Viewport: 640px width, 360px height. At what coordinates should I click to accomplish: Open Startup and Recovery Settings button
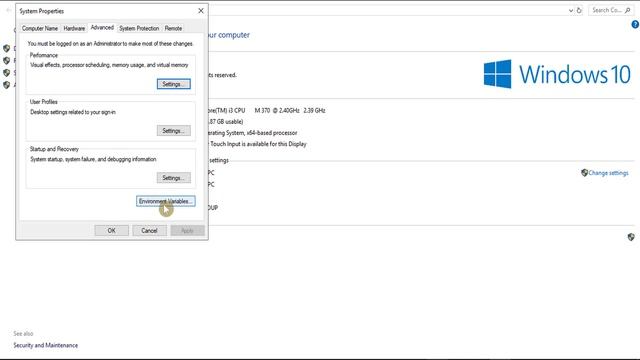[173, 178]
